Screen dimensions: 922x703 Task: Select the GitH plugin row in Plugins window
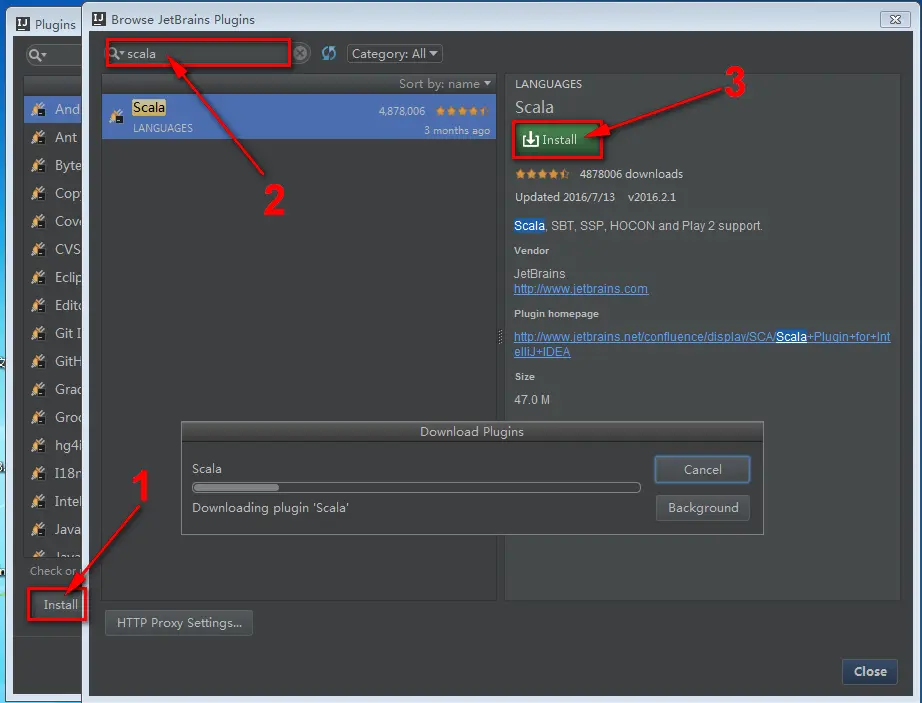[x=53, y=361]
